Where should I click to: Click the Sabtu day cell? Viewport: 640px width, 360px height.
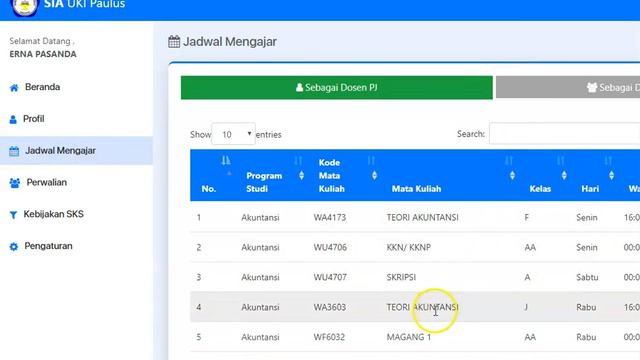[x=587, y=277]
